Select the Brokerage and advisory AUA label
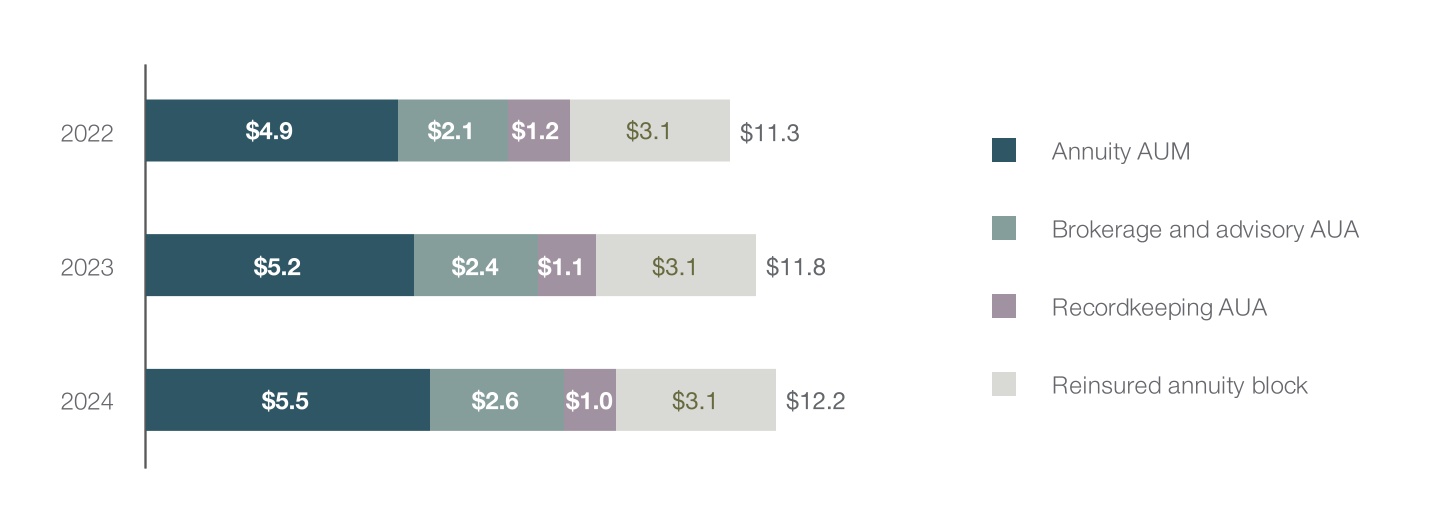This screenshot has height=532, width=1440. [1205, 229]
